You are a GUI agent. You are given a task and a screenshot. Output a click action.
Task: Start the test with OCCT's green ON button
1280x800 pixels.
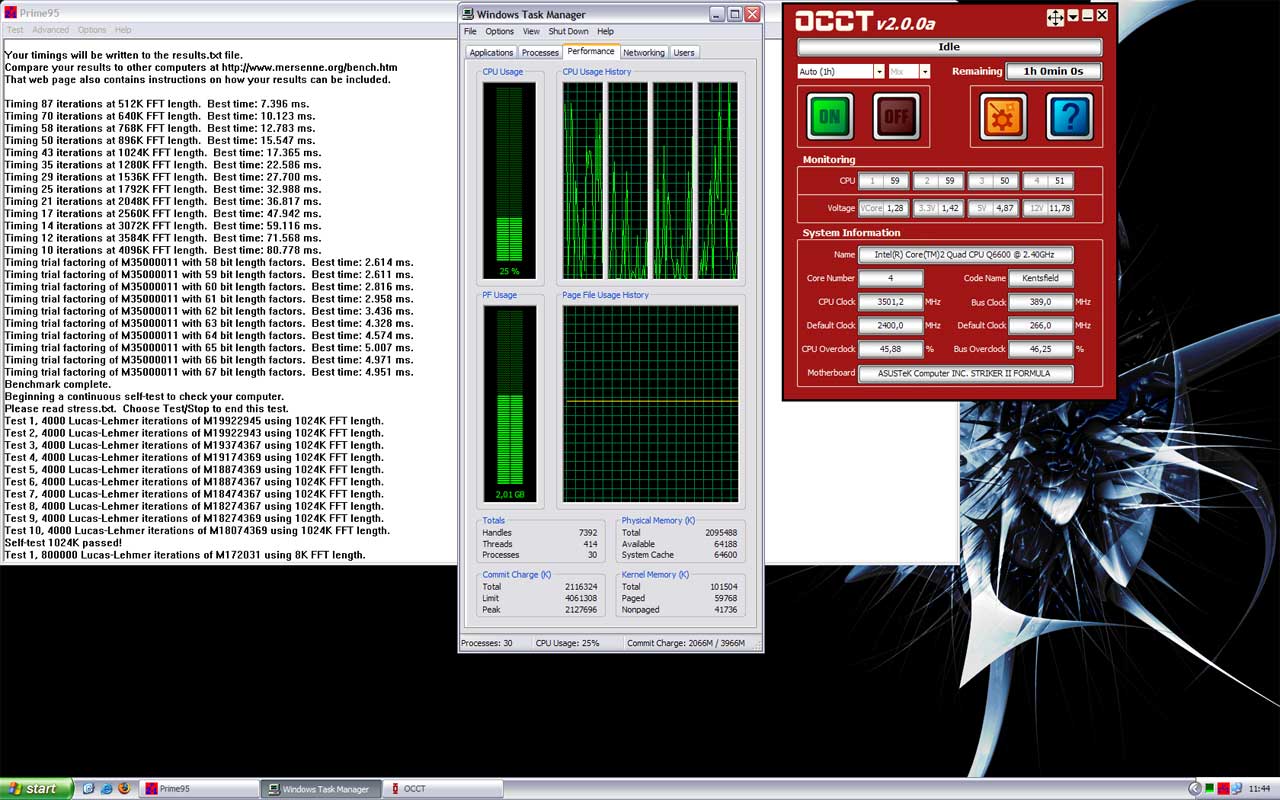pos(830,116)
